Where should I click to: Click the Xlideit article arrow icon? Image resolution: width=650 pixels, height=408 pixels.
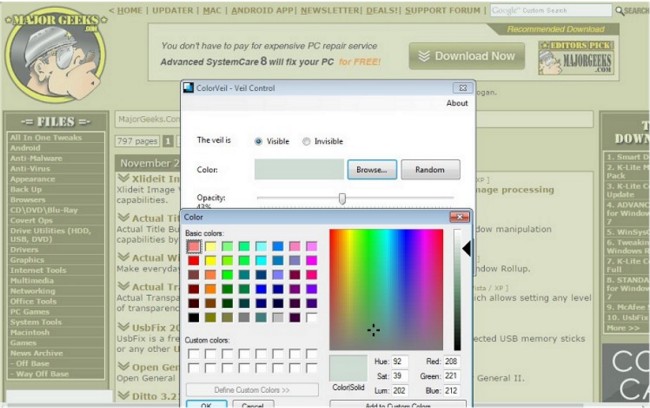tap(124, 178)
